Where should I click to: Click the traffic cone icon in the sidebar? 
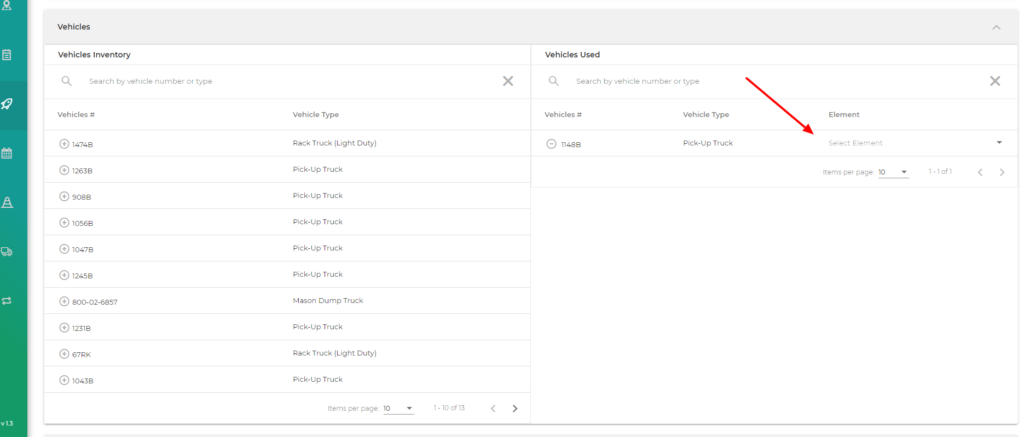[7, 202]
